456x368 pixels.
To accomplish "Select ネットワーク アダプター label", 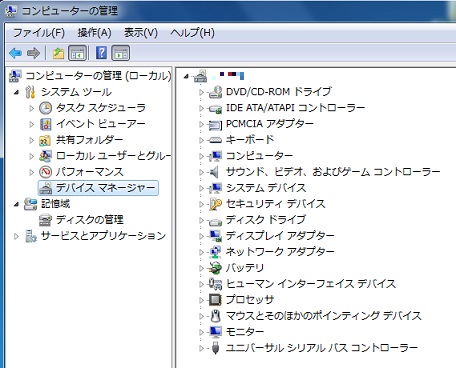I will tap(280, 252).
